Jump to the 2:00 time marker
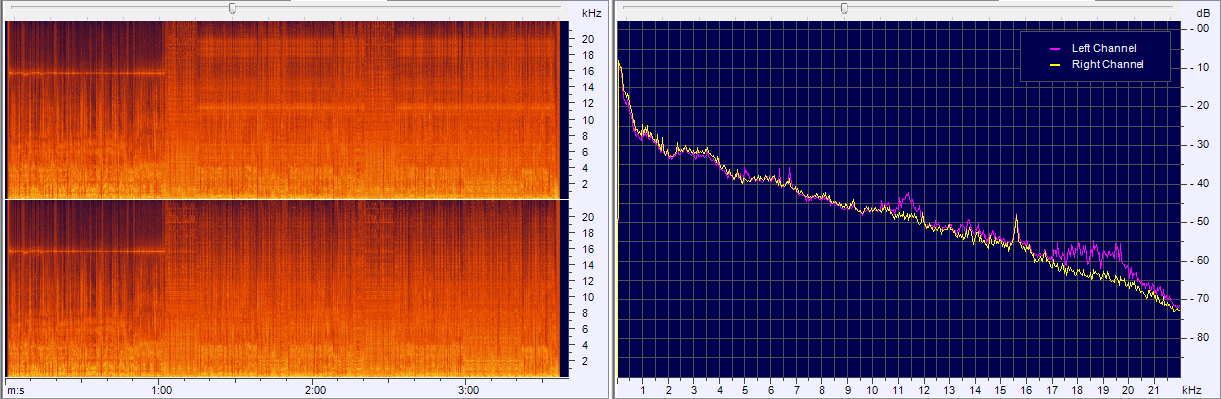Image resolution: width=1221 pixels, height=399 pixels. point(314,390)
